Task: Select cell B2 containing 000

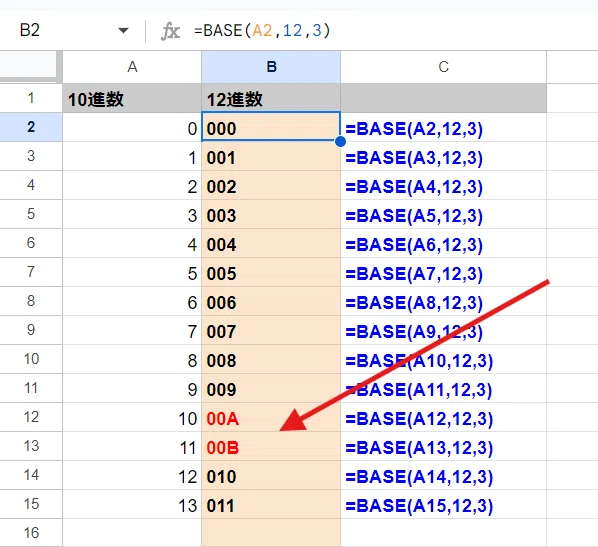Action: coord(271,127)
